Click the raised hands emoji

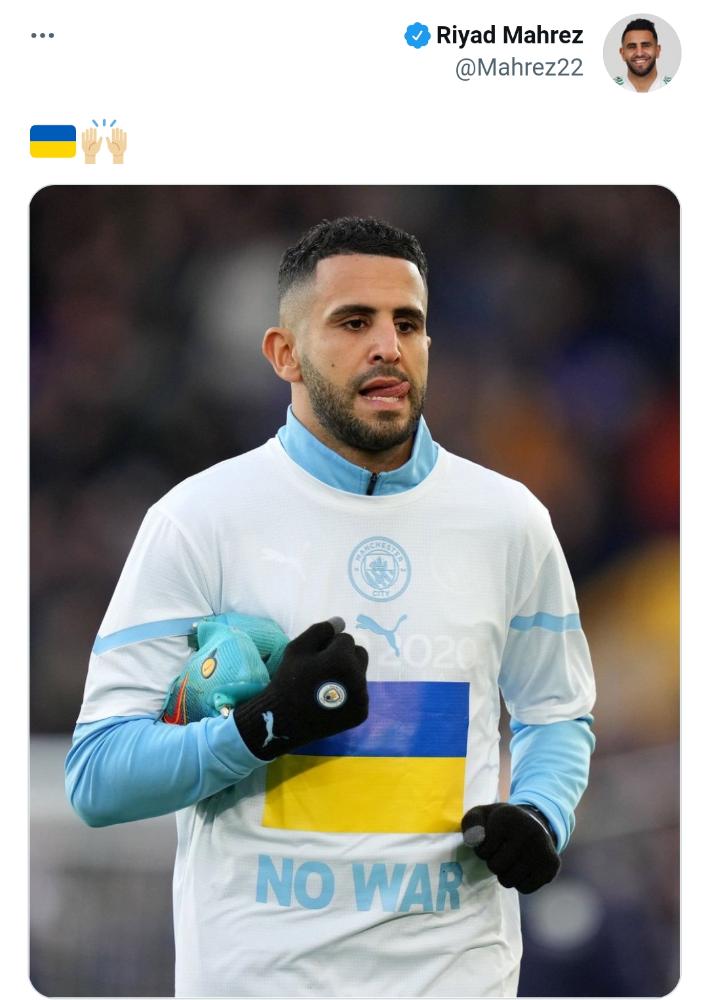pos(104,141)
